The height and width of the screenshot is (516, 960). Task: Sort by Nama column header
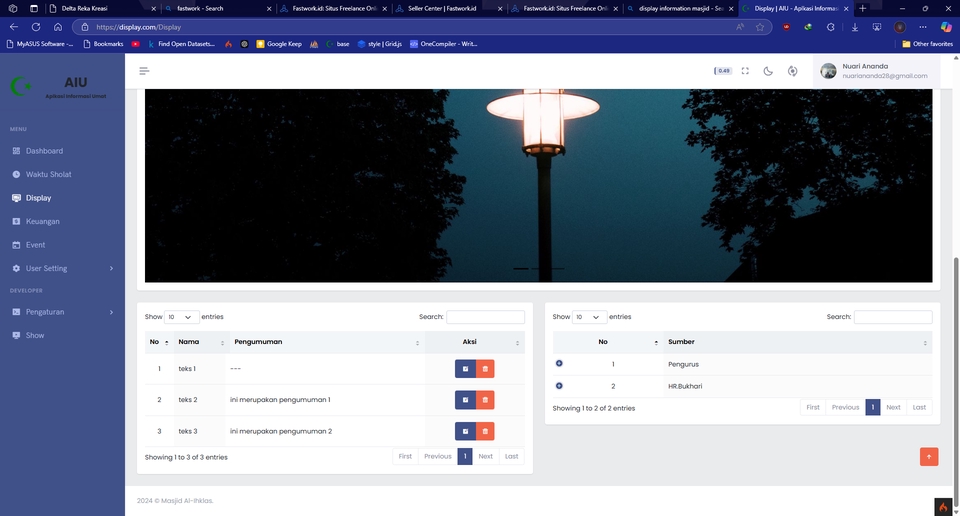click(x=201, y=342)
